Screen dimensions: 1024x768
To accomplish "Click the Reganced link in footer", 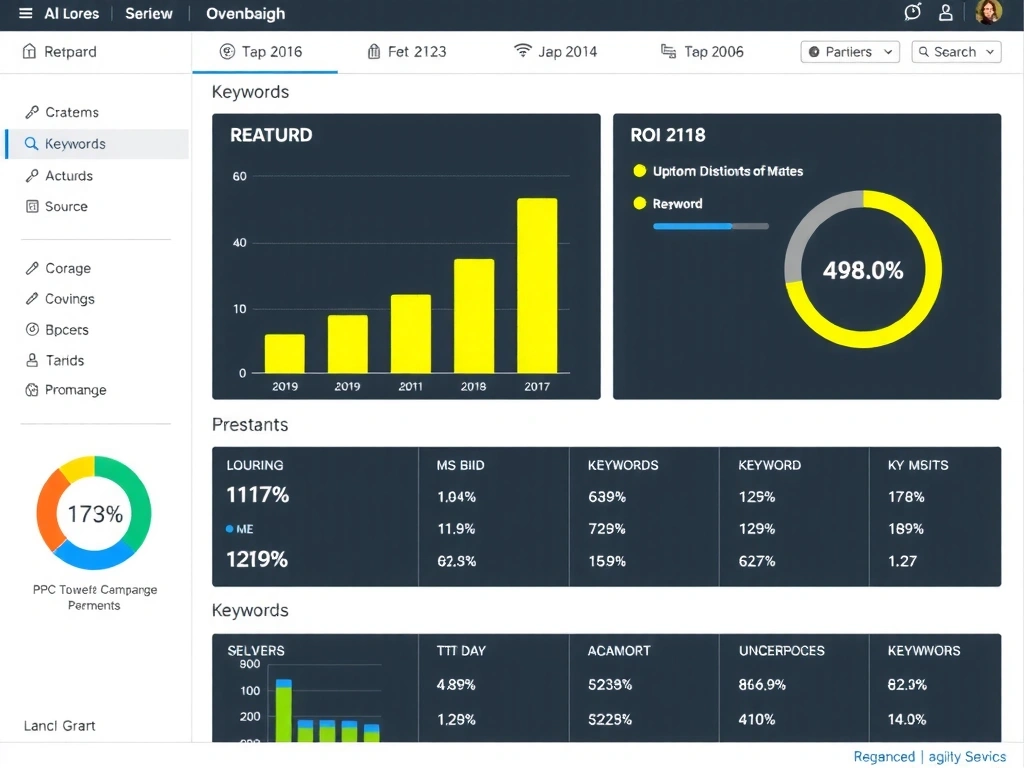I will [x=884, y=757].
